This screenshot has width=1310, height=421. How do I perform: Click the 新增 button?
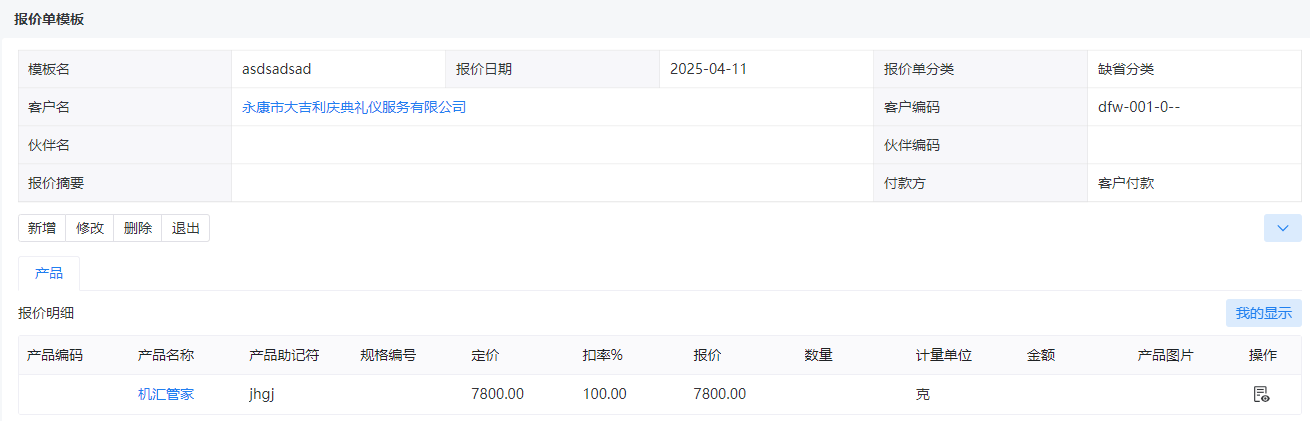[42, 228]
